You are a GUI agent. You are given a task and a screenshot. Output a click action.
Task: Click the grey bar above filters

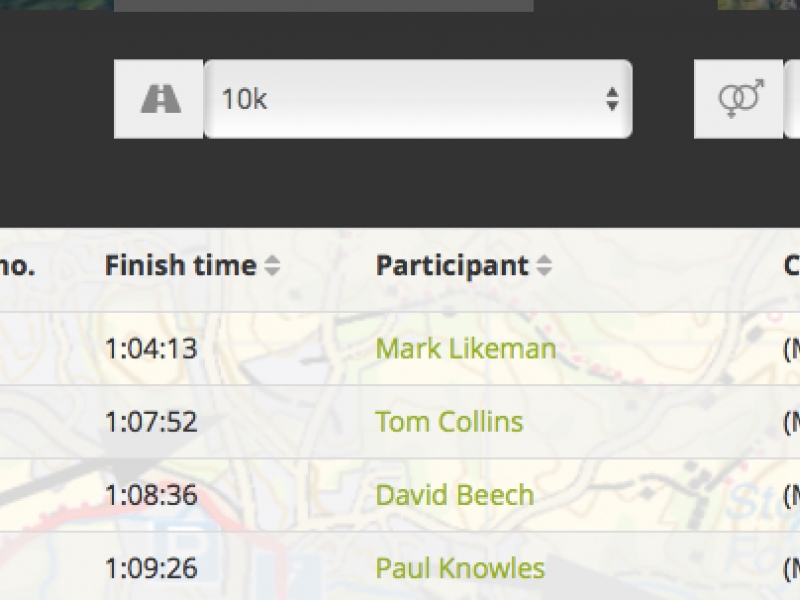323,6
